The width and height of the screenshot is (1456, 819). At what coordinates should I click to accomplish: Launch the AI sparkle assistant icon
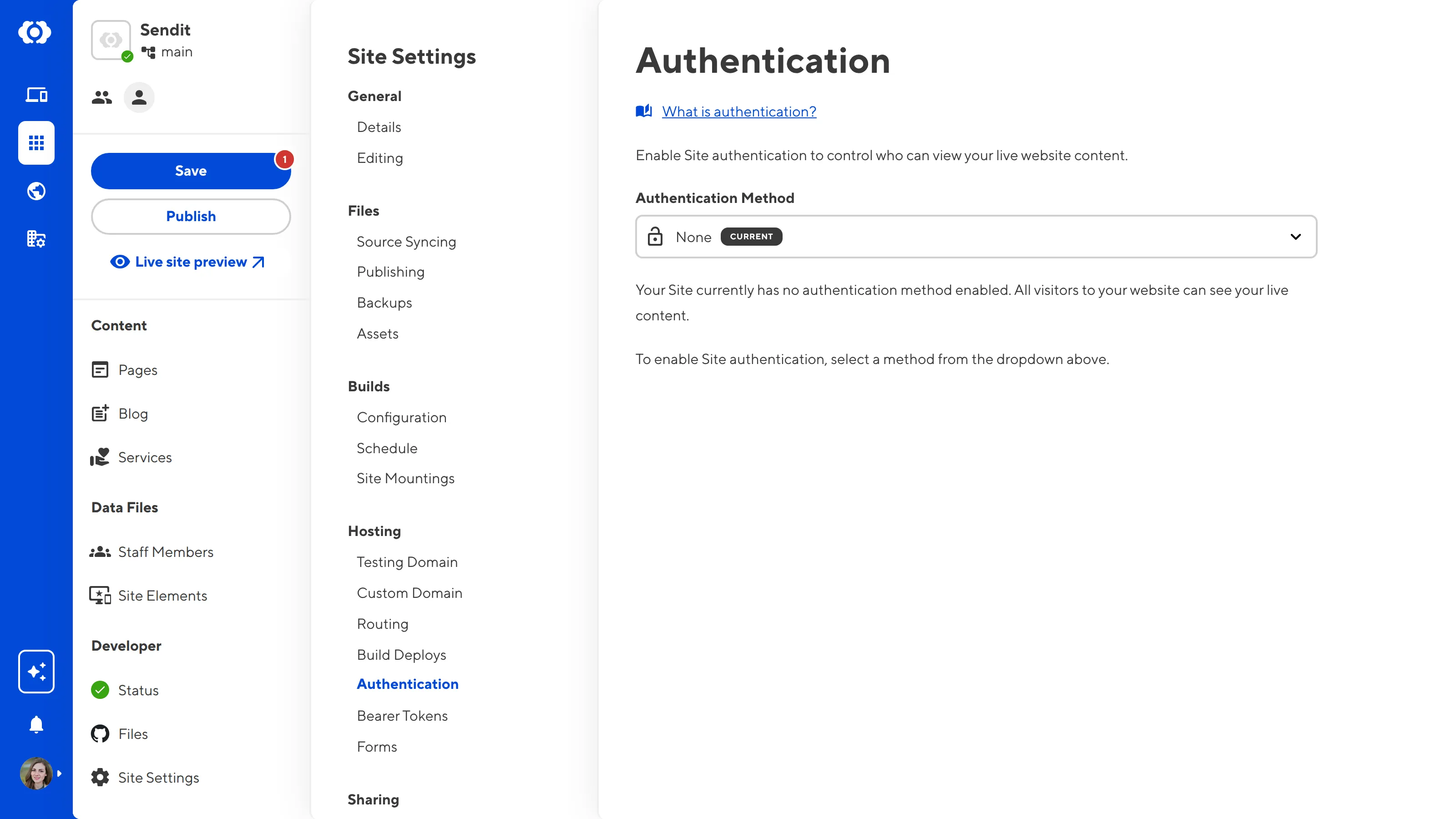click(36, 672)
